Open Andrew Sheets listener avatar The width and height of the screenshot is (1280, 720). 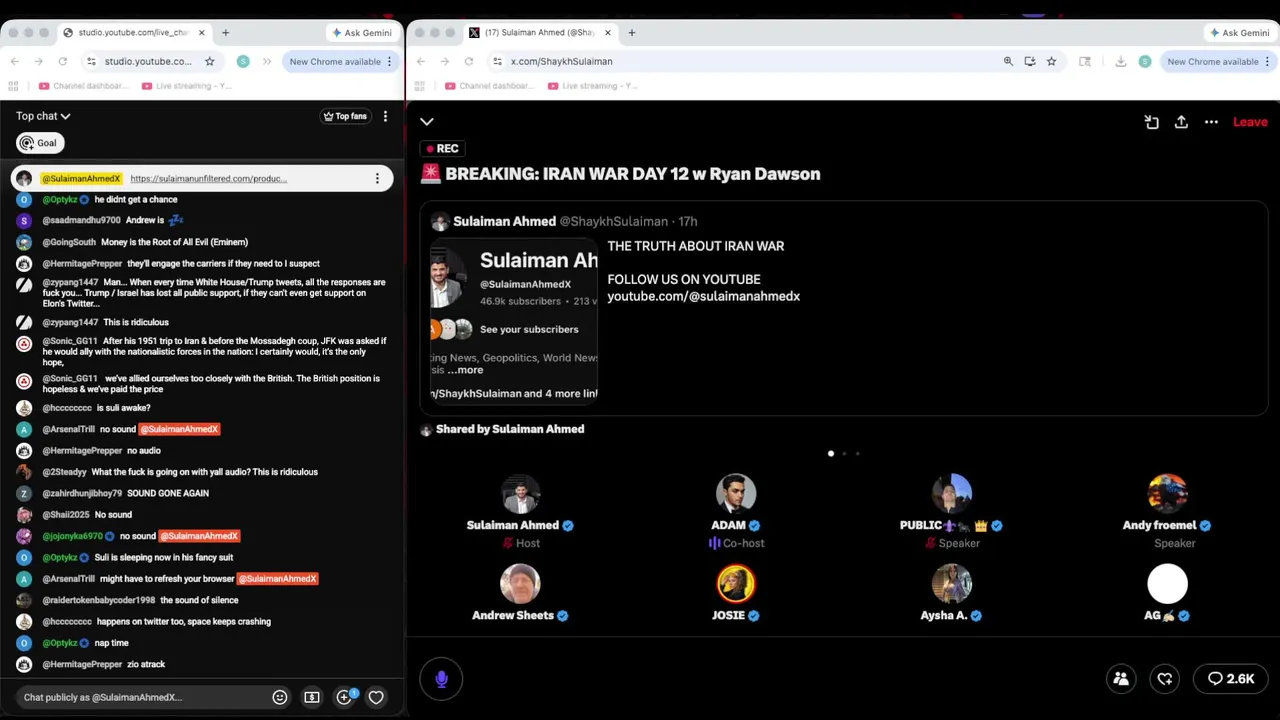point(520,584)
